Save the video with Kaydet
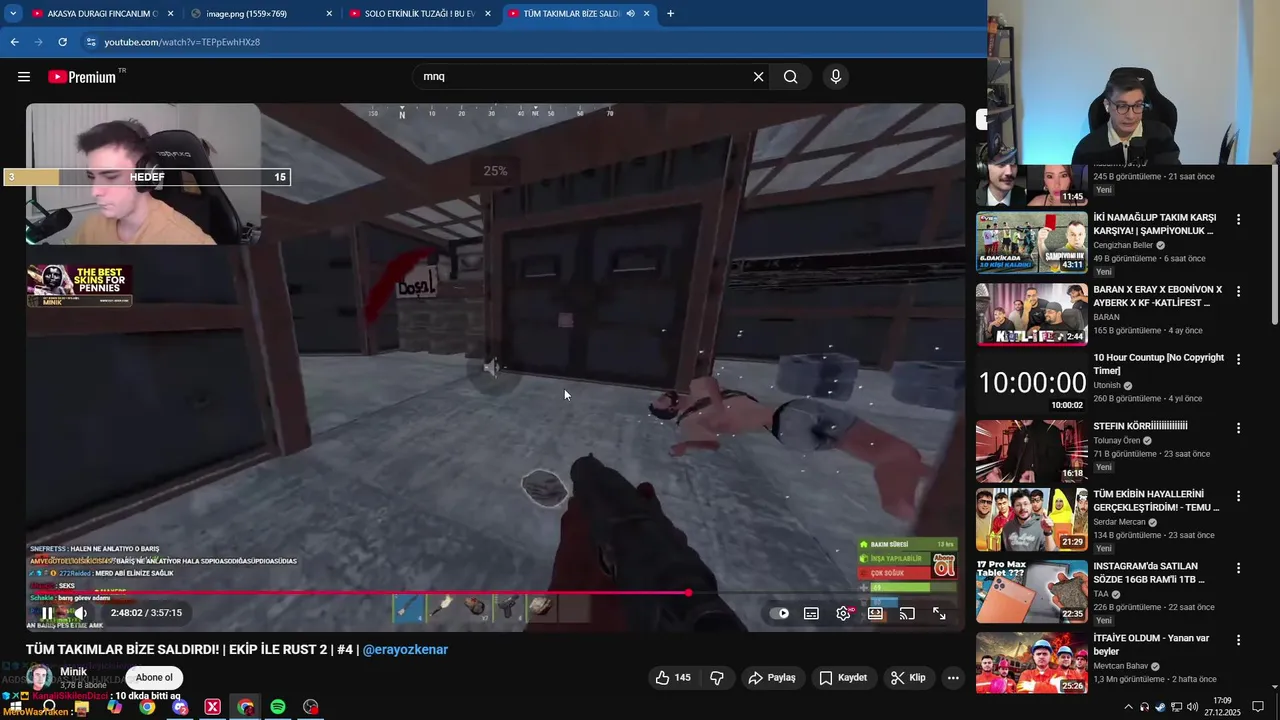The height and width of the screenshot is (720, 1280). click(x=843, y=678)
